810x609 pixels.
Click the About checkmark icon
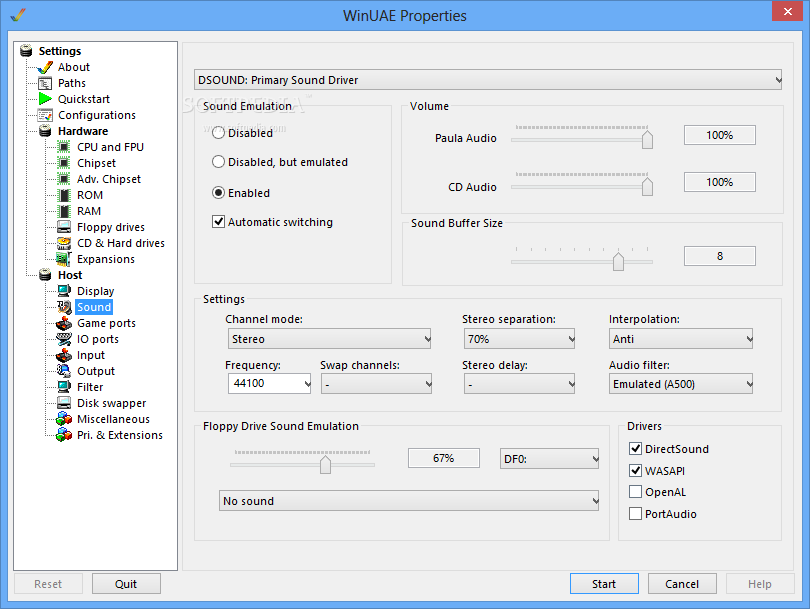tap(45, 67)
